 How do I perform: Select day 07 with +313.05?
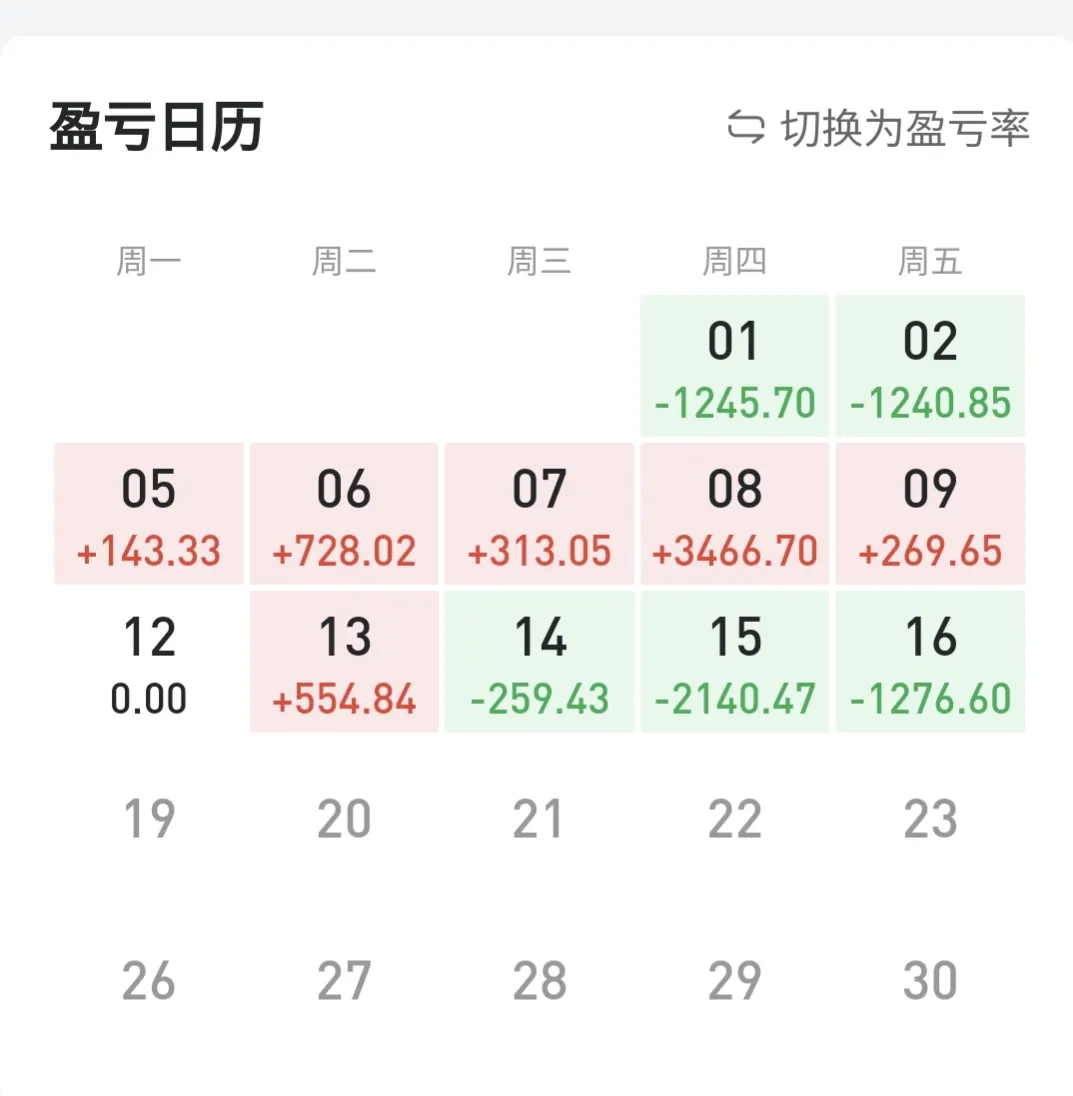point(539,514)
